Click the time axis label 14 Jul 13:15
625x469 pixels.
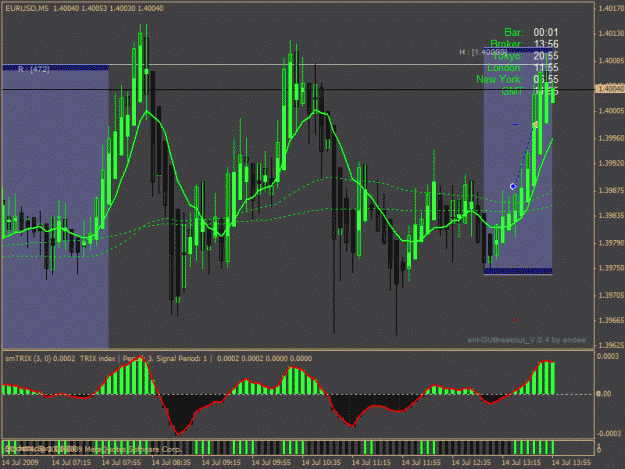coord(521,463)
